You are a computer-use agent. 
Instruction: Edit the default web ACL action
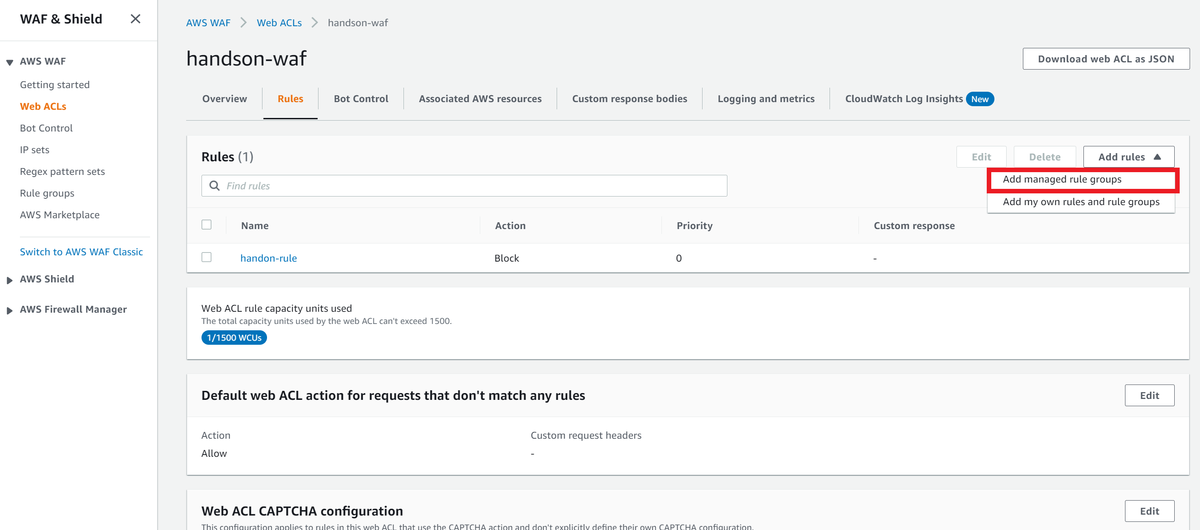(x=1150, y=396)
